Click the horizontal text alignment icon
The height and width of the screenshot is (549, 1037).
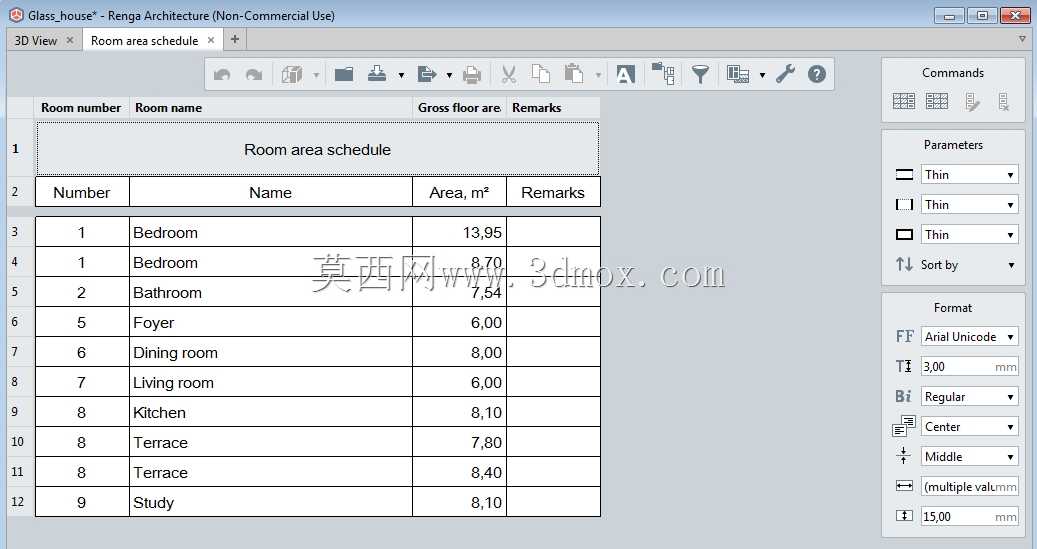tap(903, 426)
